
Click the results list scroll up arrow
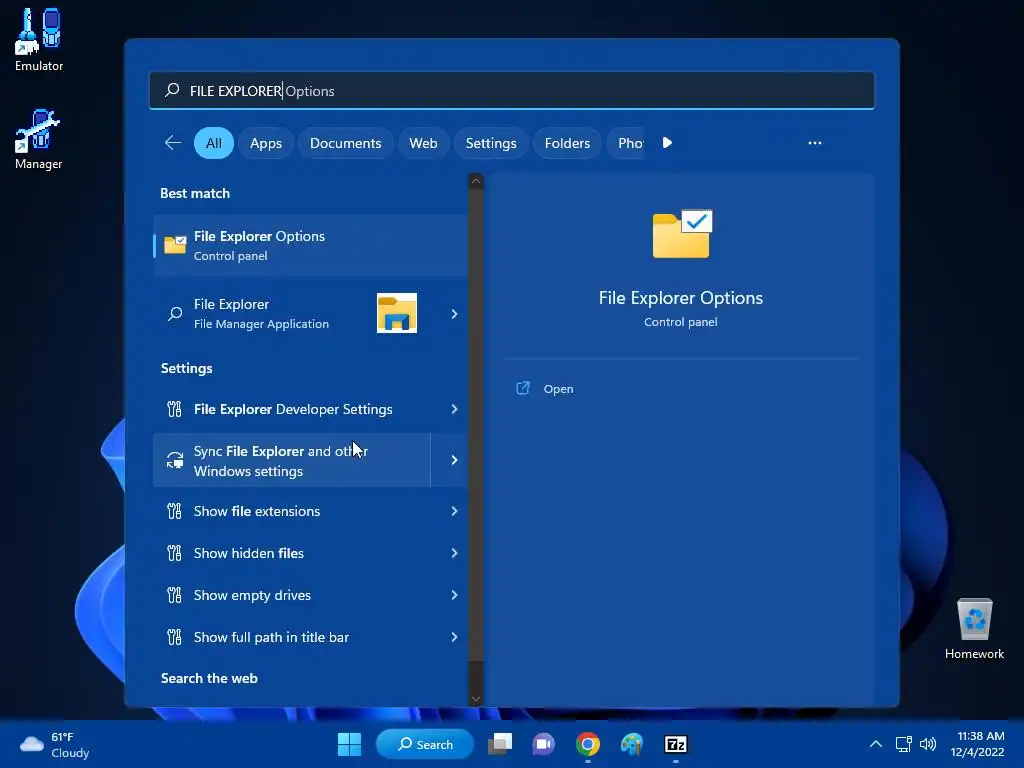pos(476,181)
